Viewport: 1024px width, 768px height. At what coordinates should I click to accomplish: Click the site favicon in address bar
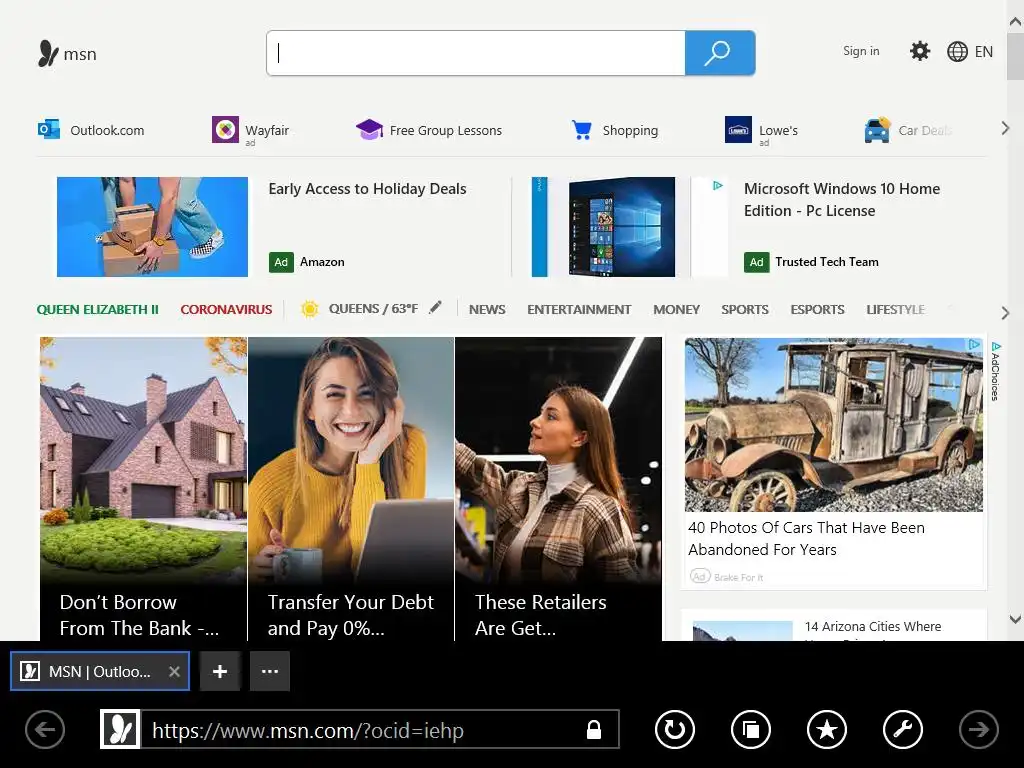pyautogui.click(x=121, y=729)
